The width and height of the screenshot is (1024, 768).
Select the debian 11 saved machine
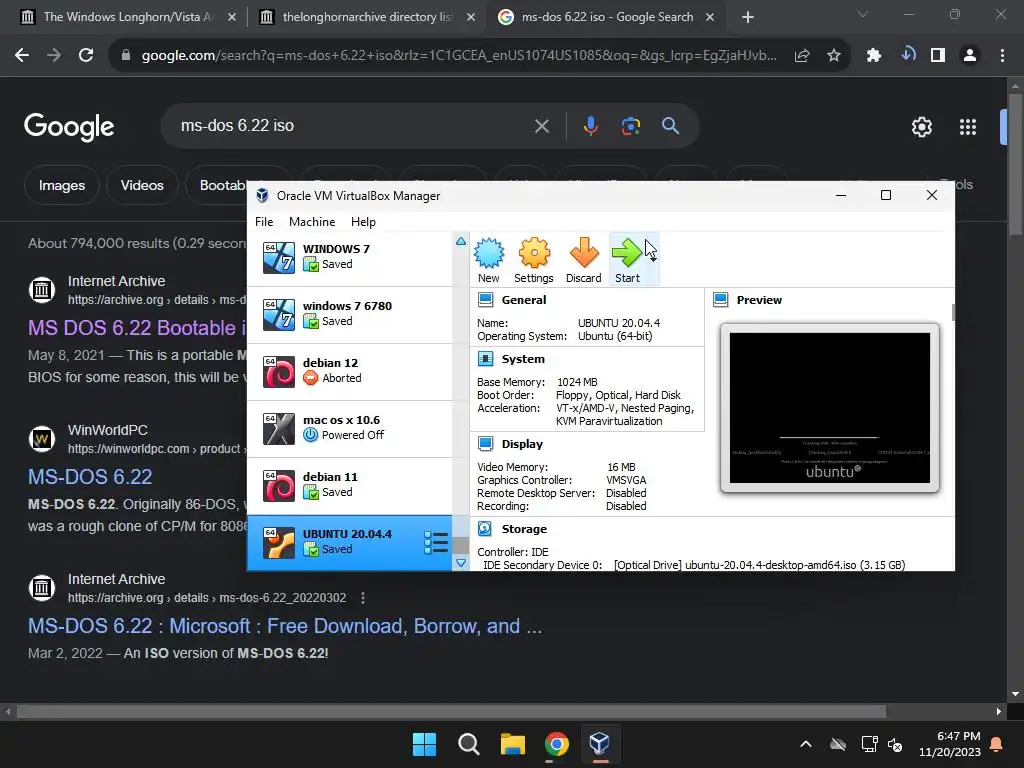click(x=349, y=485)
